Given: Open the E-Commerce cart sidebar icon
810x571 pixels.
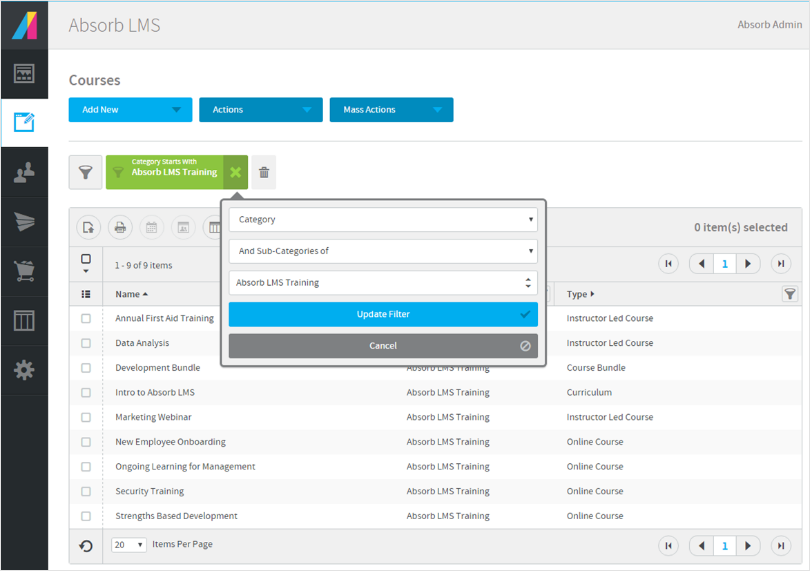Looking at the screenshot, I should pyautogui.click(x=24, y=271).
